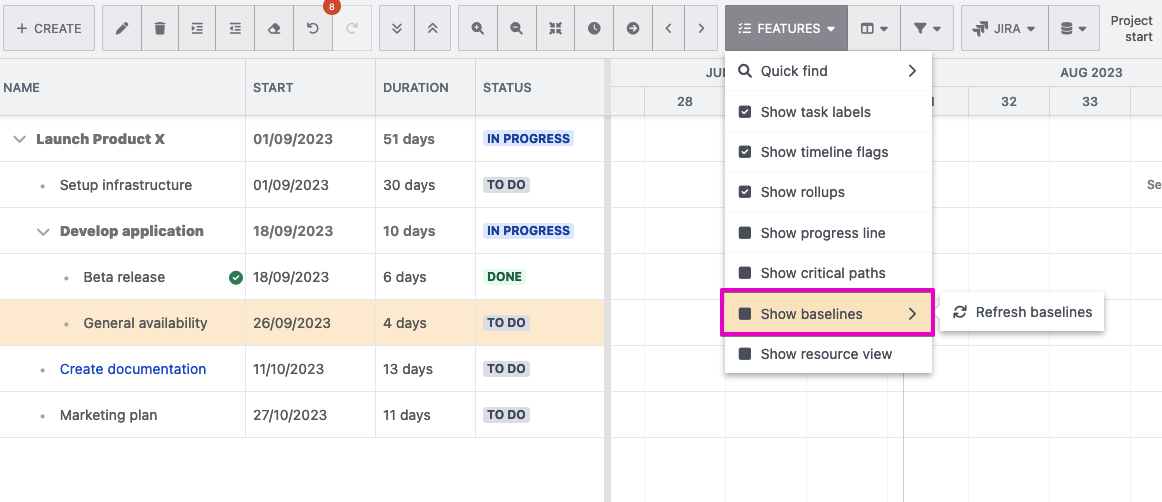1162x502 pixels.
Task: Click the TO DO status of Marketing plan
Action: pyautogui.click(x=505, y=415)
